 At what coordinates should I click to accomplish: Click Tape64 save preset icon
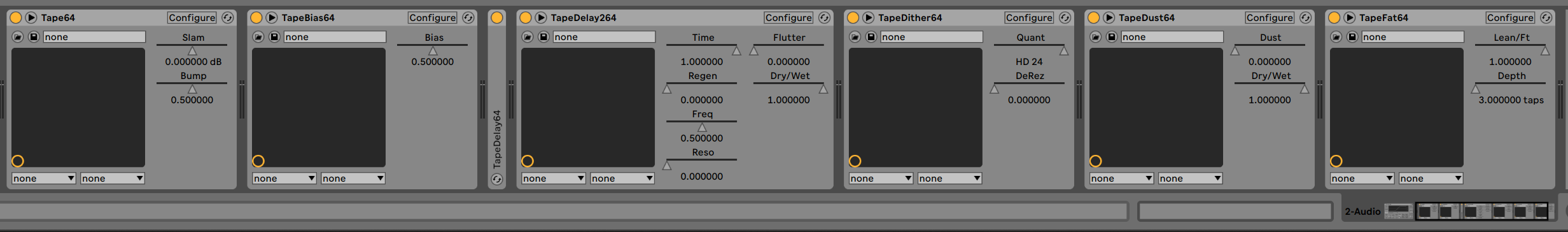pos(34,37)
